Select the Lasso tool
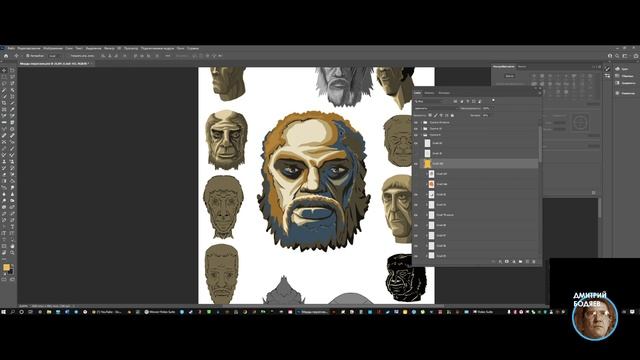The width and height of the screenshot is (640, 360). click(x=4, y=83)
